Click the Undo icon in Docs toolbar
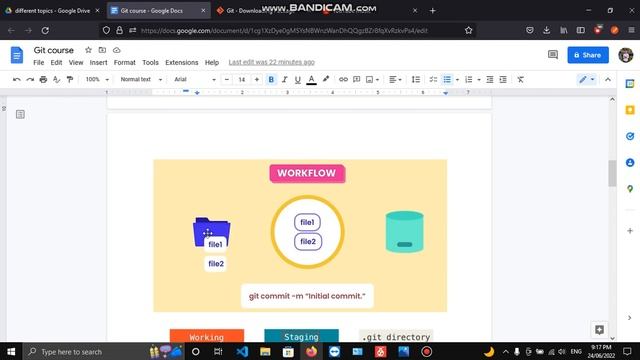 click(17, 80)
